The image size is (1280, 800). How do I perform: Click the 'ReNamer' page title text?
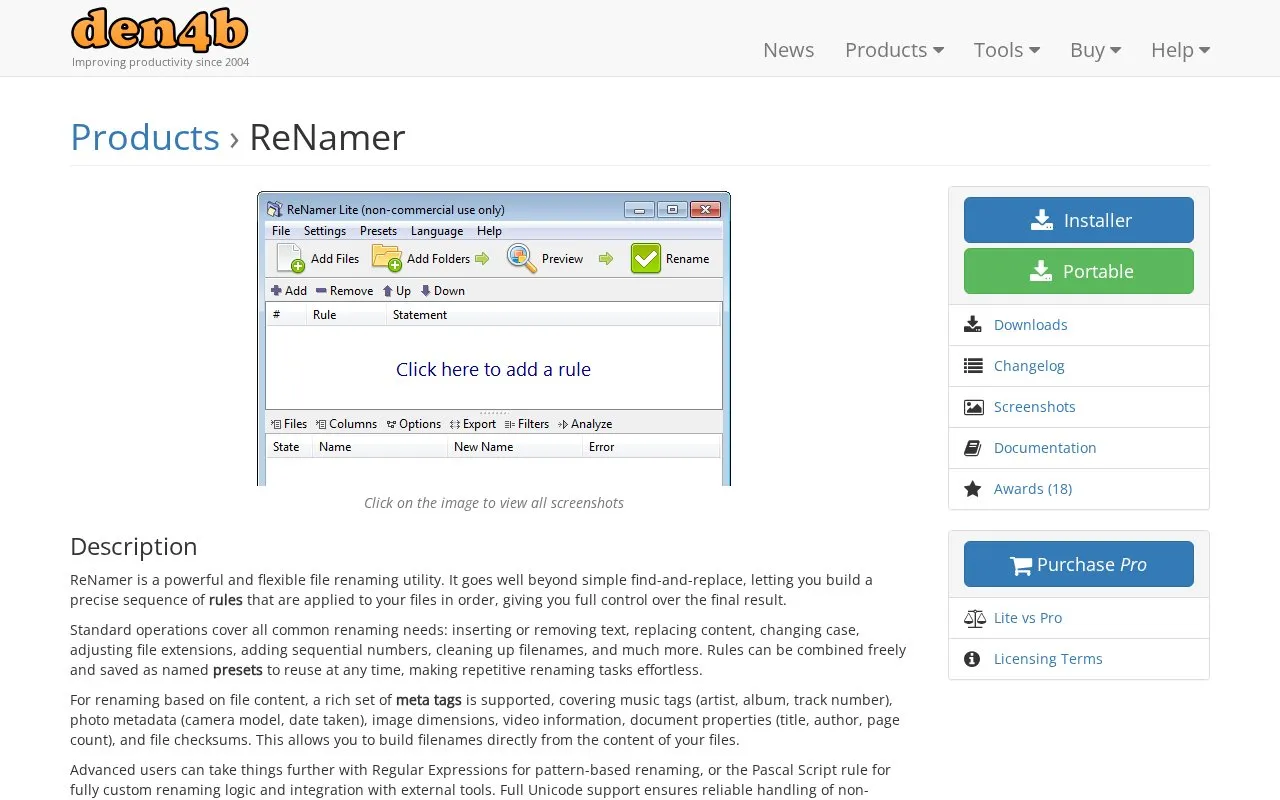coord(327,137)
